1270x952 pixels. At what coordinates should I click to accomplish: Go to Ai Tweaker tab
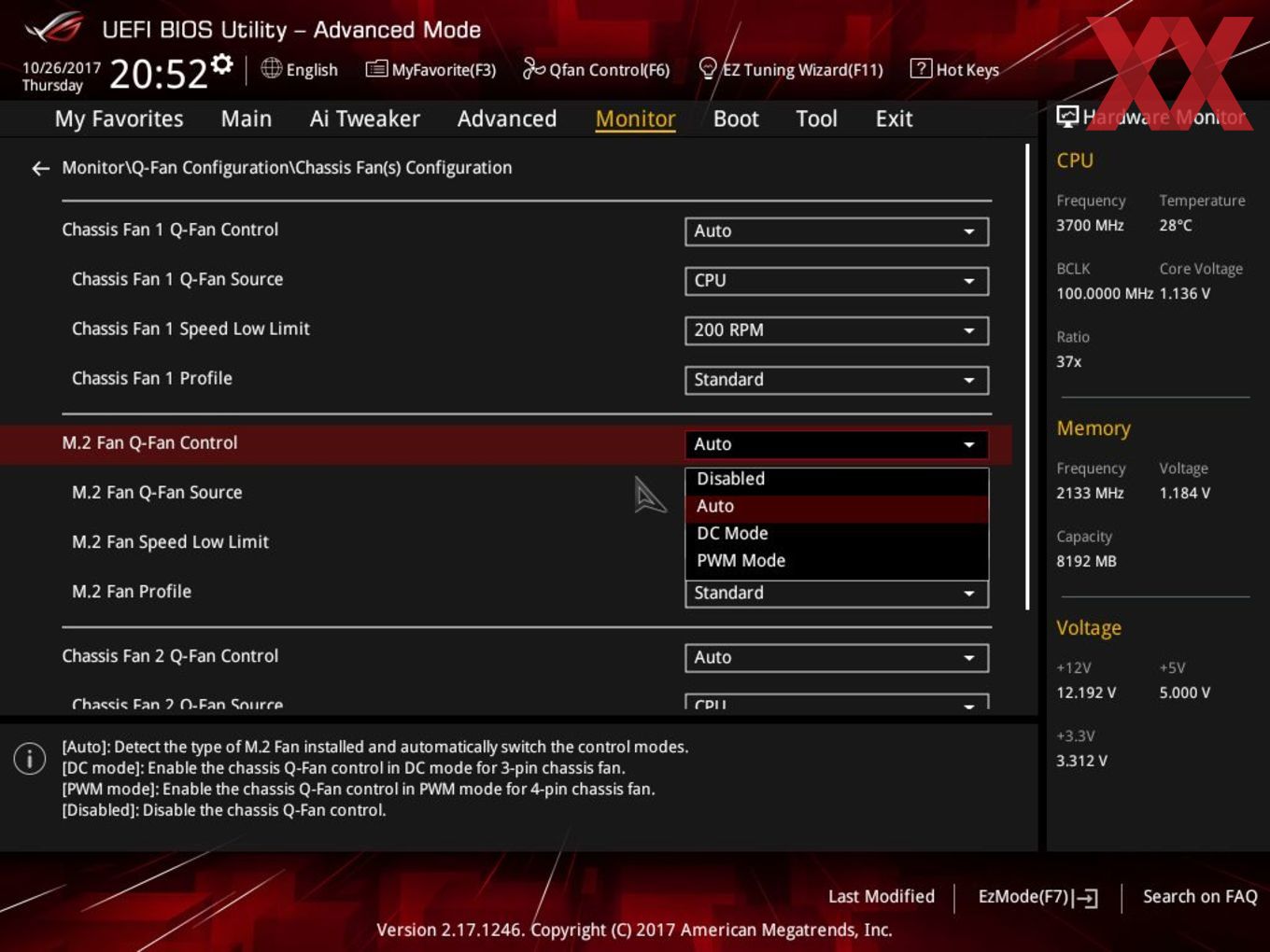tap(364, 119)
